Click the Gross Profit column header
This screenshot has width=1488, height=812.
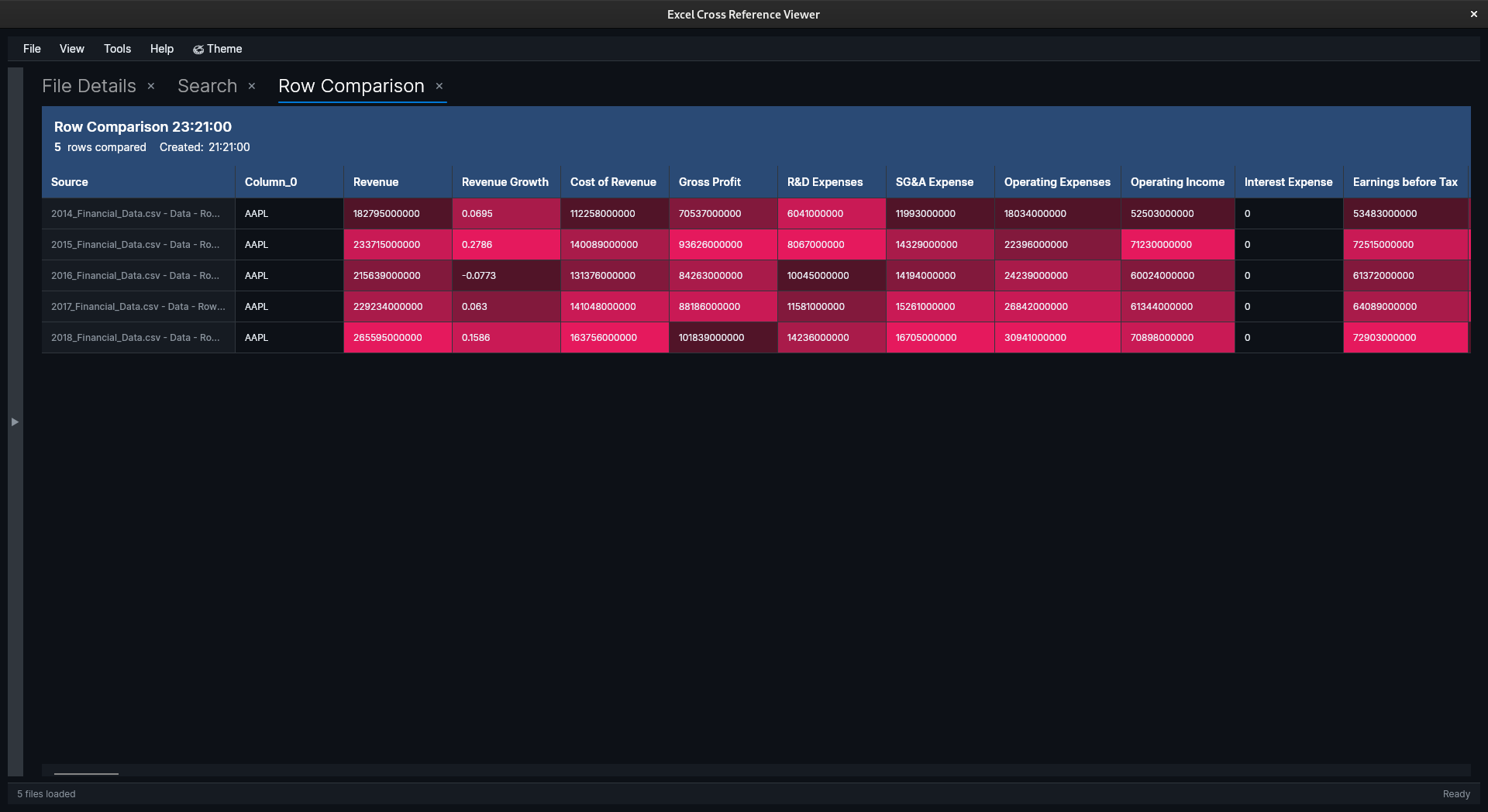[x=710, y=182]
